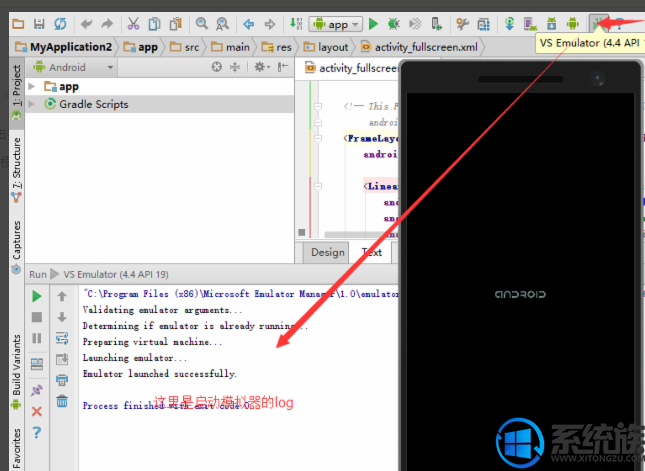Open the SDK Manager icon

(551, 24)
